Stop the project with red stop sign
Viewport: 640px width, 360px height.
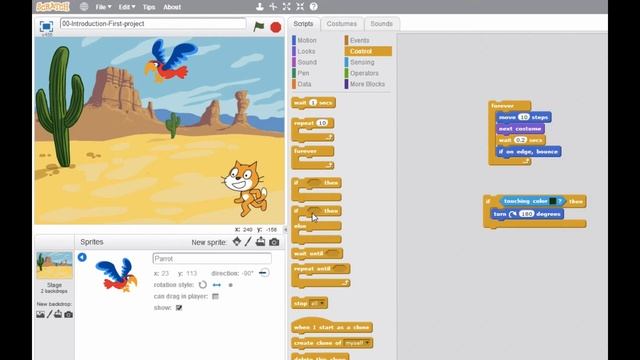pos(276,27)
